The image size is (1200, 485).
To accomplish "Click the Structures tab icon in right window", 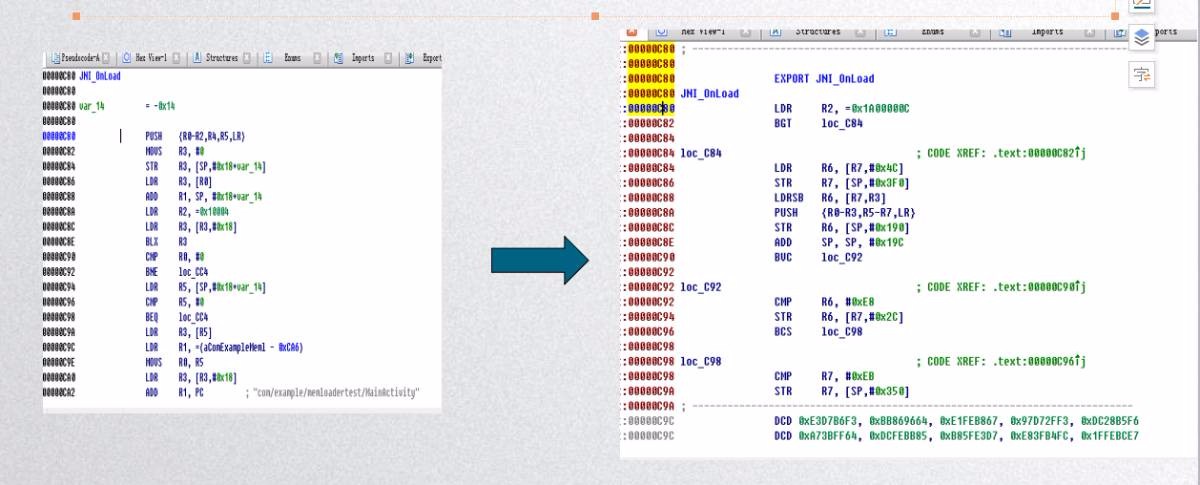I will tap(774, 32).
